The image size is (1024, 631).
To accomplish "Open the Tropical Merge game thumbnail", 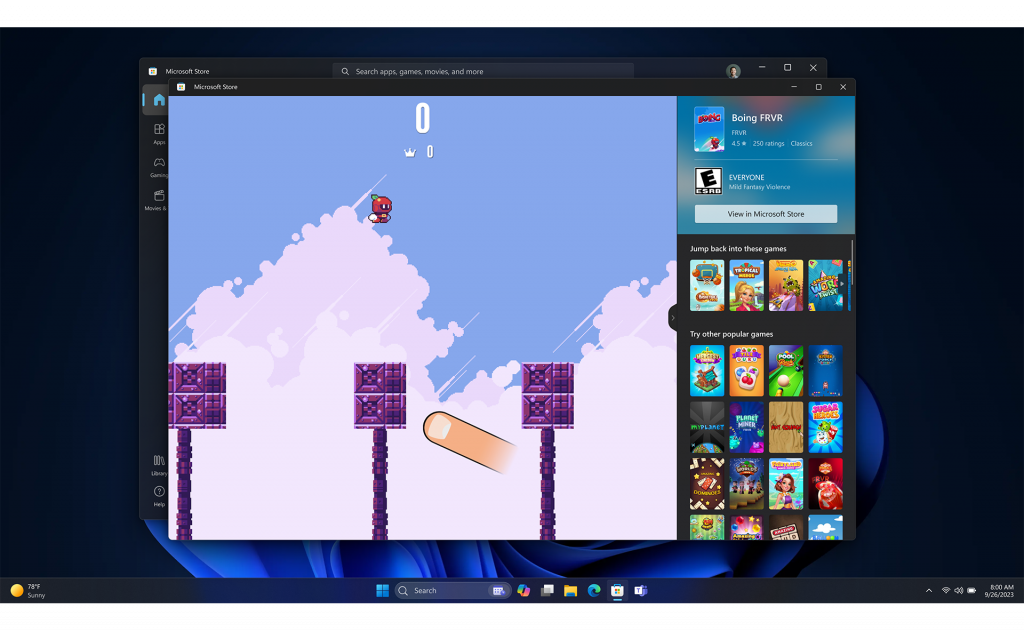I will 746,284.
